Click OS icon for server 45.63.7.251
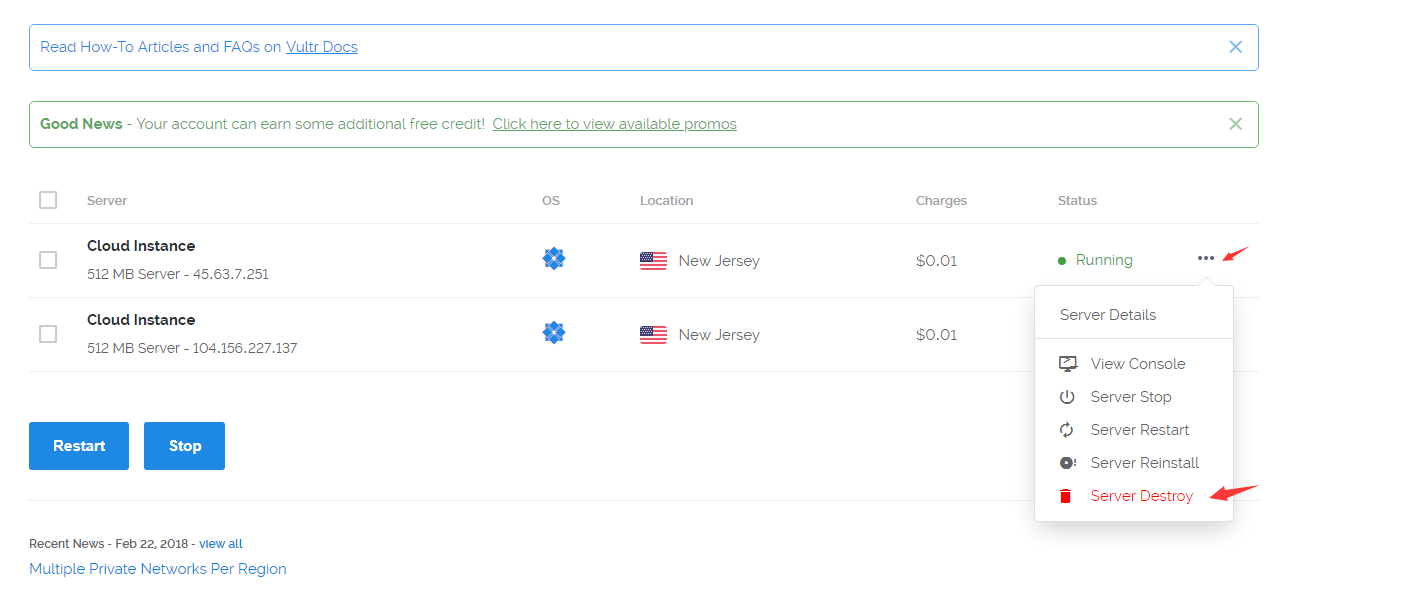This screenshot has width=1409, height=615. 554,259
